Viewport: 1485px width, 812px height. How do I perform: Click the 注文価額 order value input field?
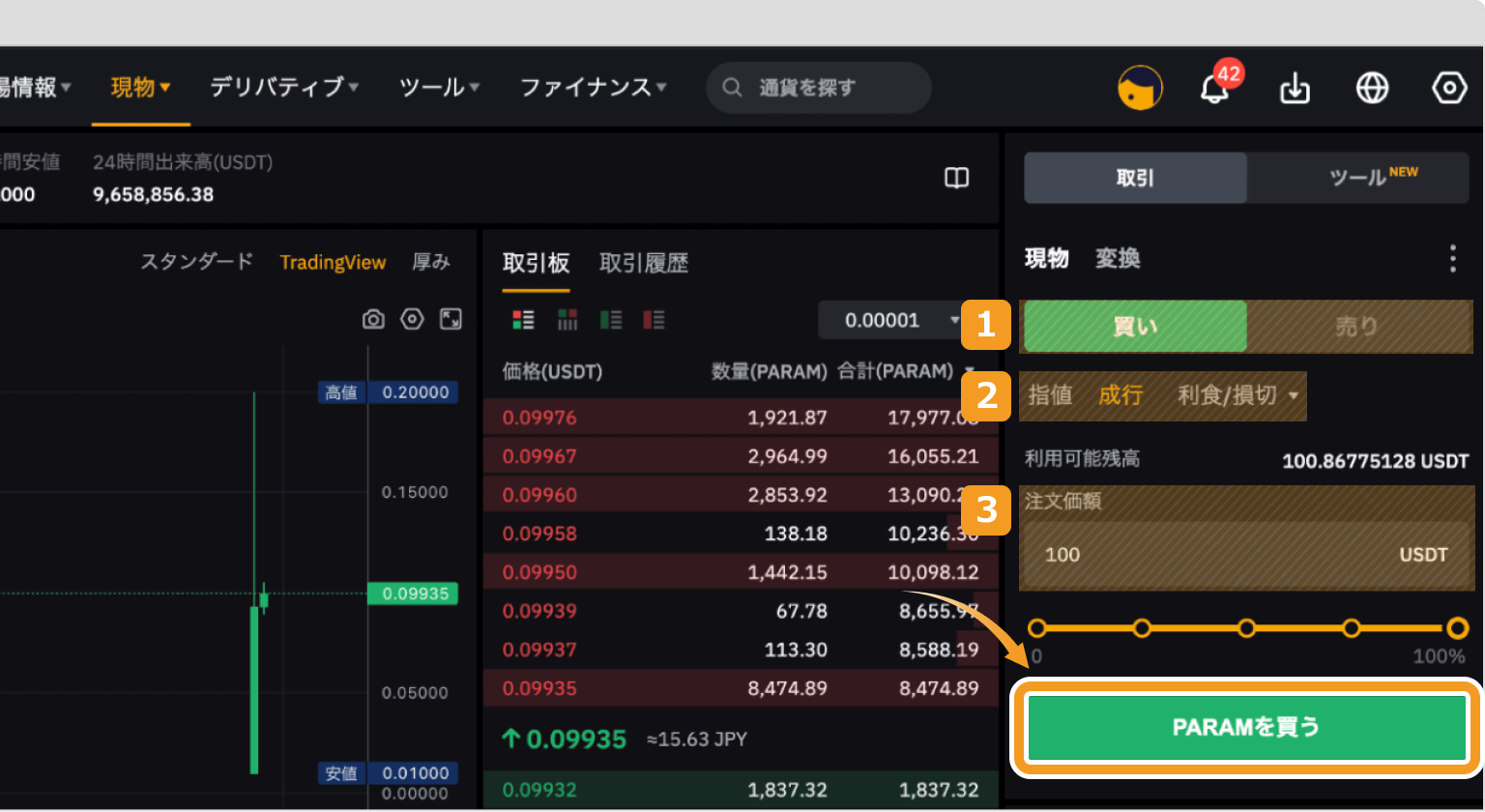(x=1246, y=554)
